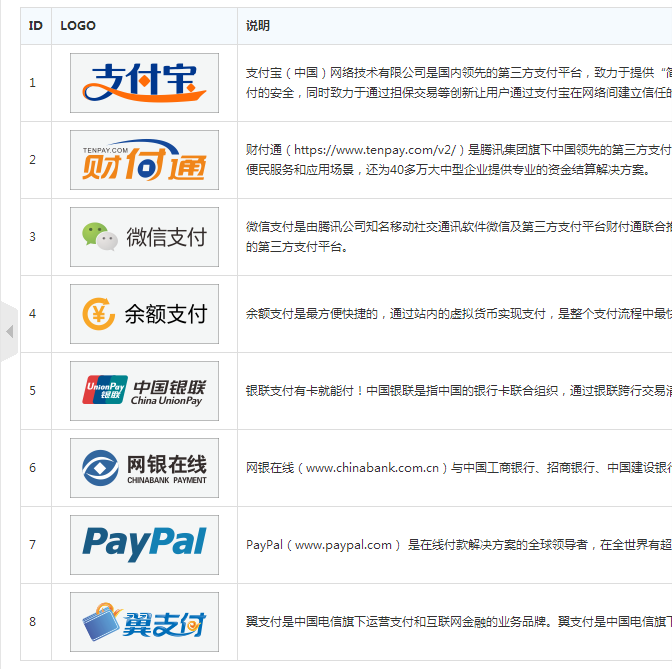Click the www.paypal.com description text
This screenshot has height=669, width=672.
tap(459, 545)
